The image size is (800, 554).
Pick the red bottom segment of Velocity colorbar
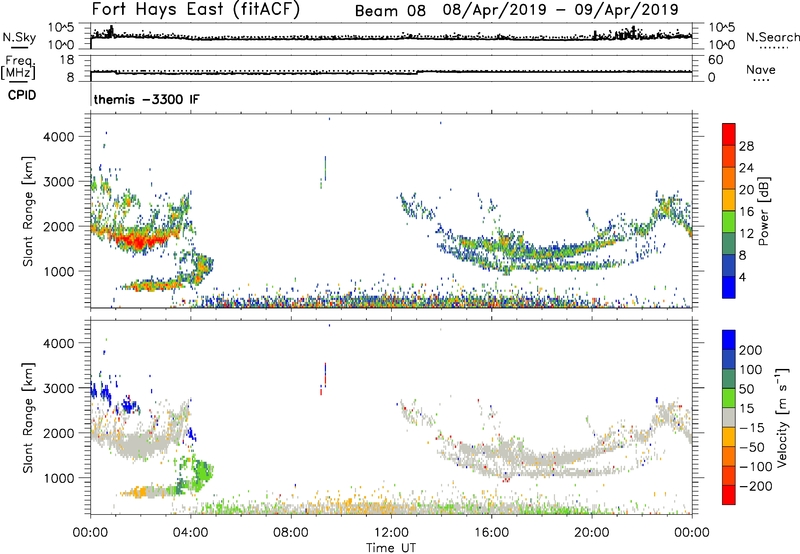pos(729,495)
